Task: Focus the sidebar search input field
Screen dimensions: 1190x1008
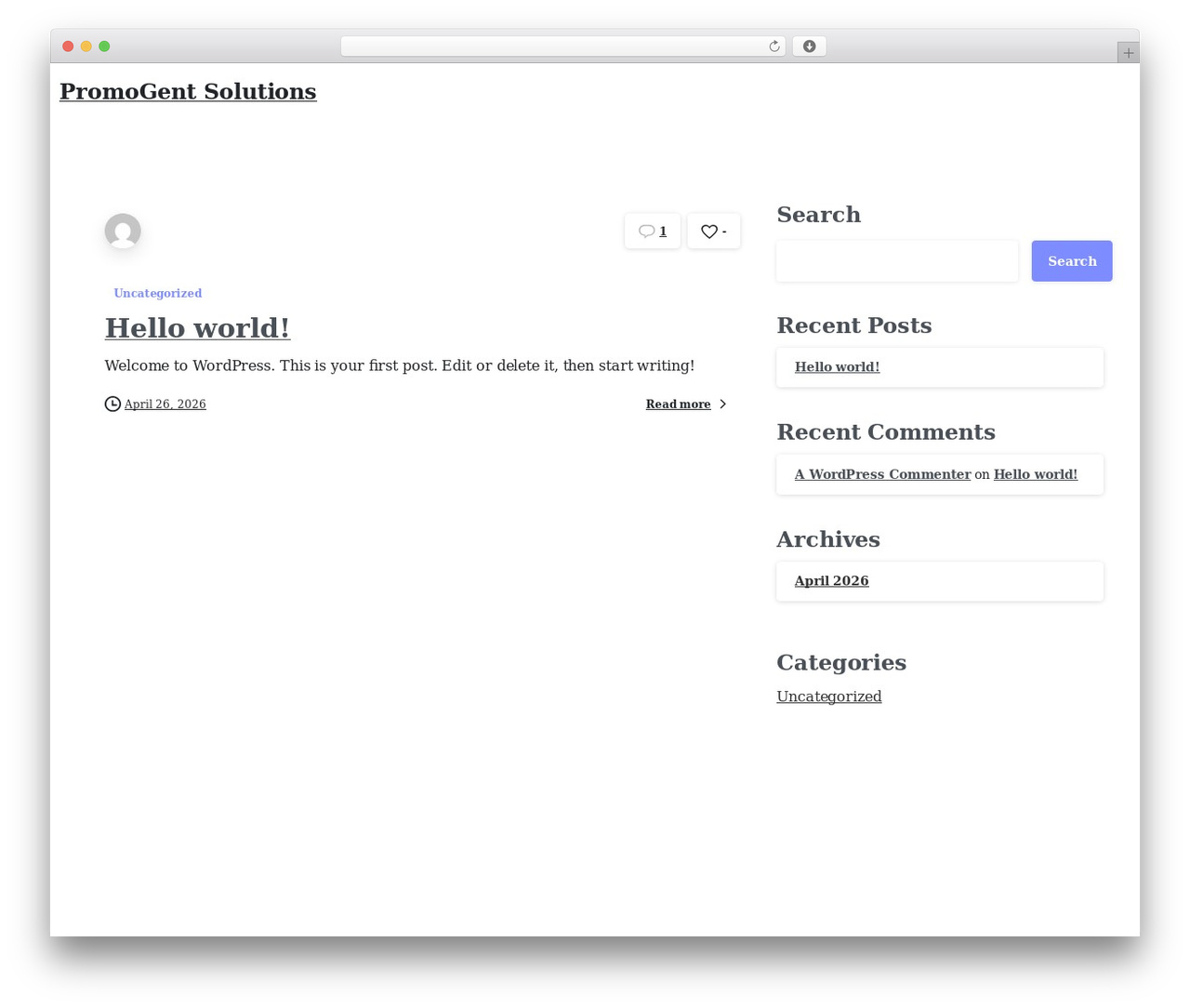Action: 897,261
